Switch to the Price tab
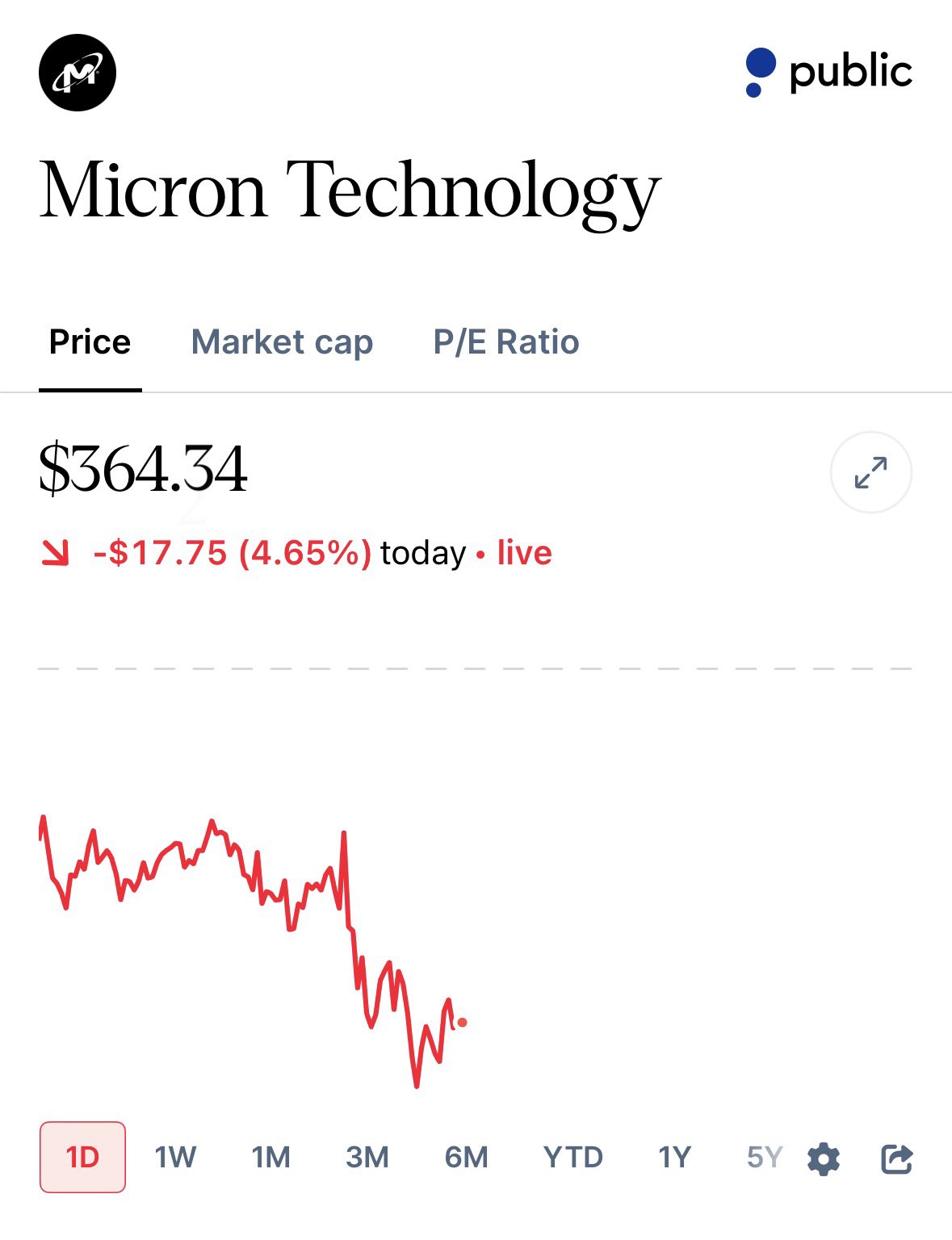 pos(90,342)
